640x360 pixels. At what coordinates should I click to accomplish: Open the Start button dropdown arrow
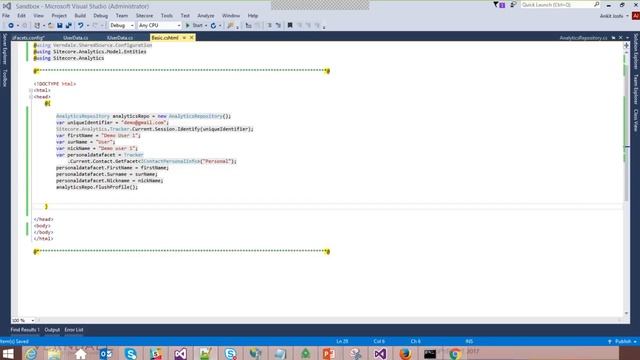[206, 25]
